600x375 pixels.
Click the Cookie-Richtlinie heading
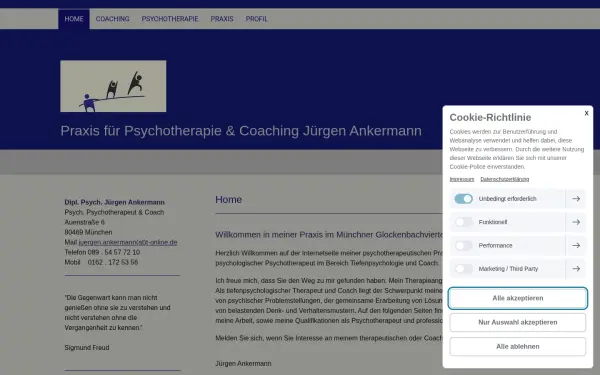coord(490,117)
